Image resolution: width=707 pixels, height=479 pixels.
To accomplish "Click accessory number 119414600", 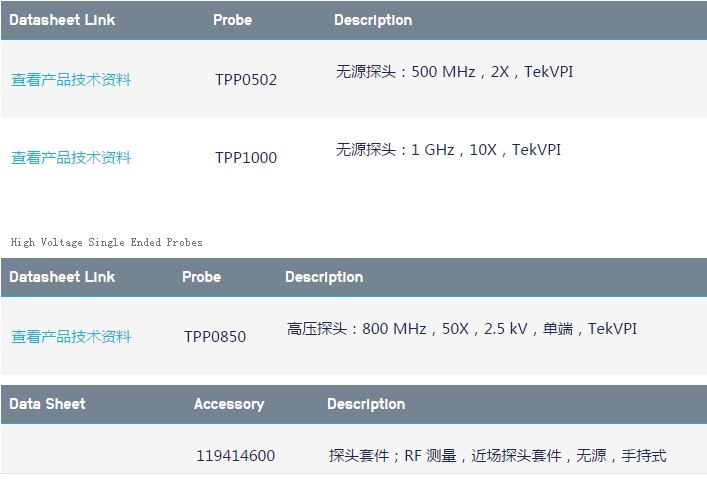I will (x=235, y=456).
